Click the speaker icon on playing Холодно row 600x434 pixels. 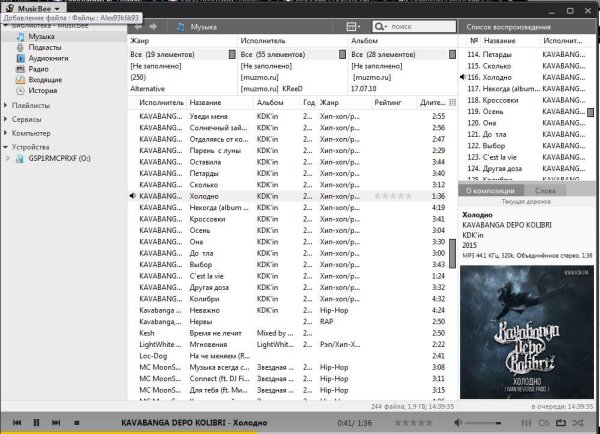[x=132, y=196]
